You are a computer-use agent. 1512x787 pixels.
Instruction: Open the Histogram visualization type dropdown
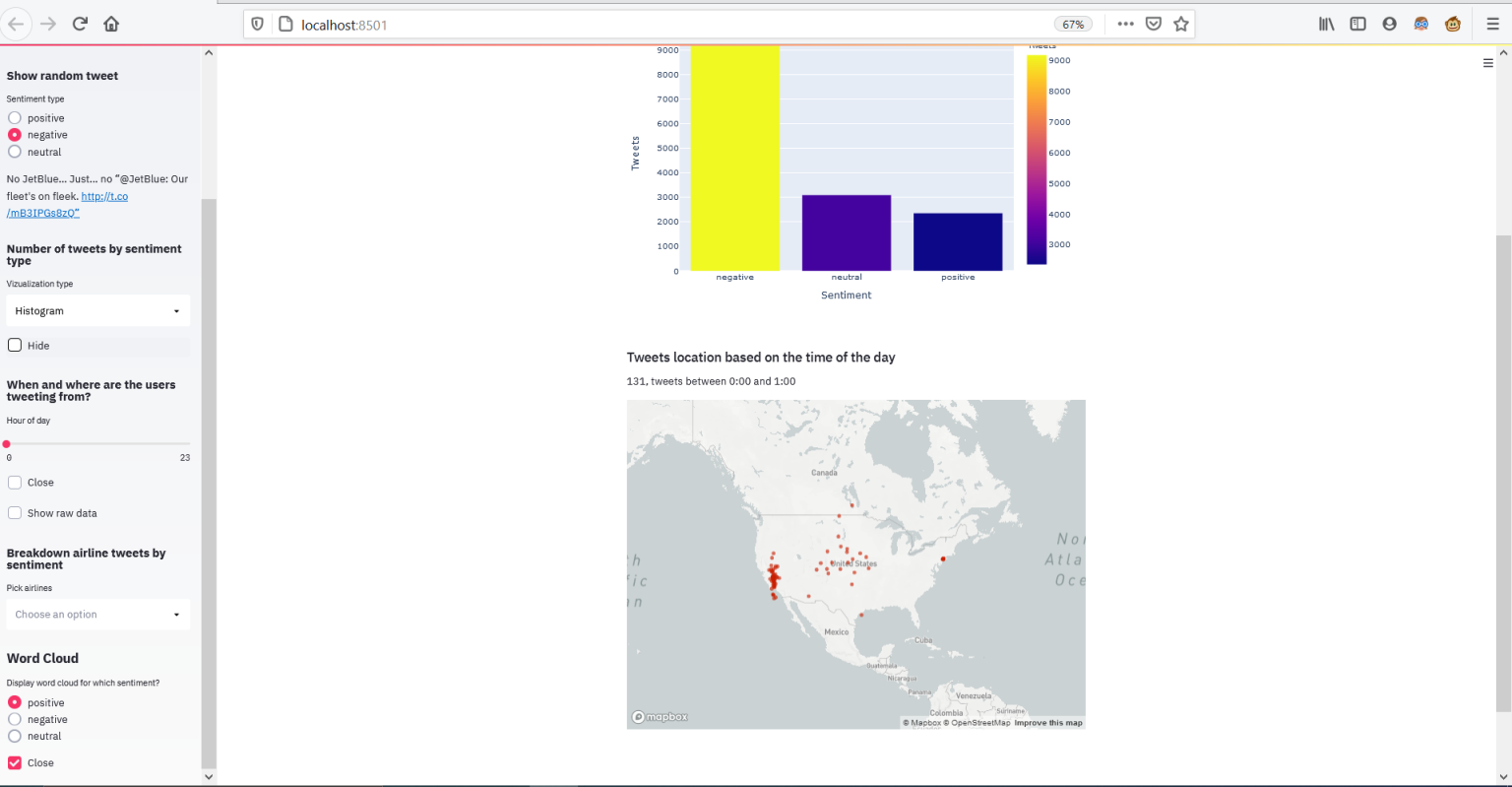pyautogui.click(x=97, y=311)
